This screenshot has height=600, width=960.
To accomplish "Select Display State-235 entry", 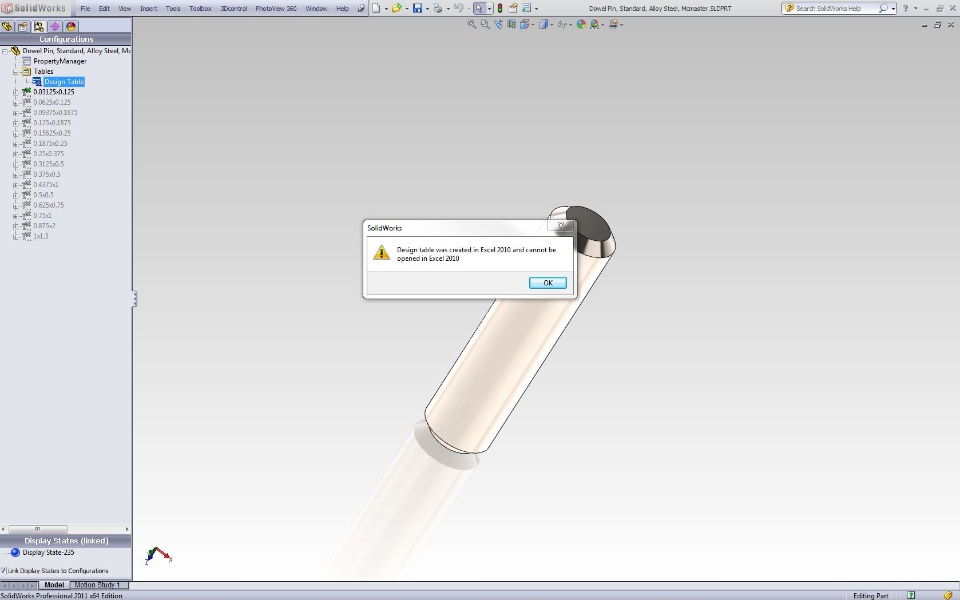I will coord(48,552).
